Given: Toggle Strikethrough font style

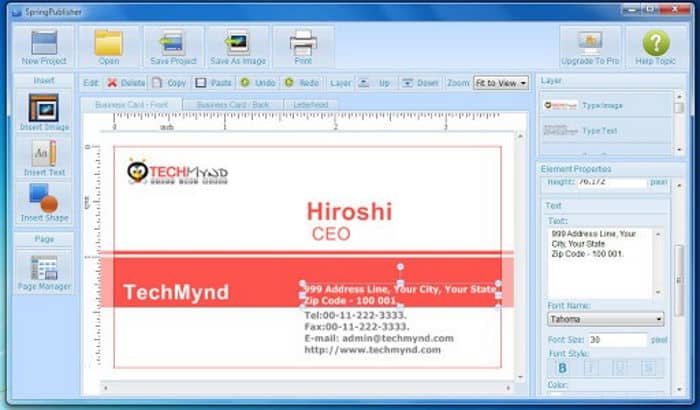Looking at the screenshot, I should [649, 368].
